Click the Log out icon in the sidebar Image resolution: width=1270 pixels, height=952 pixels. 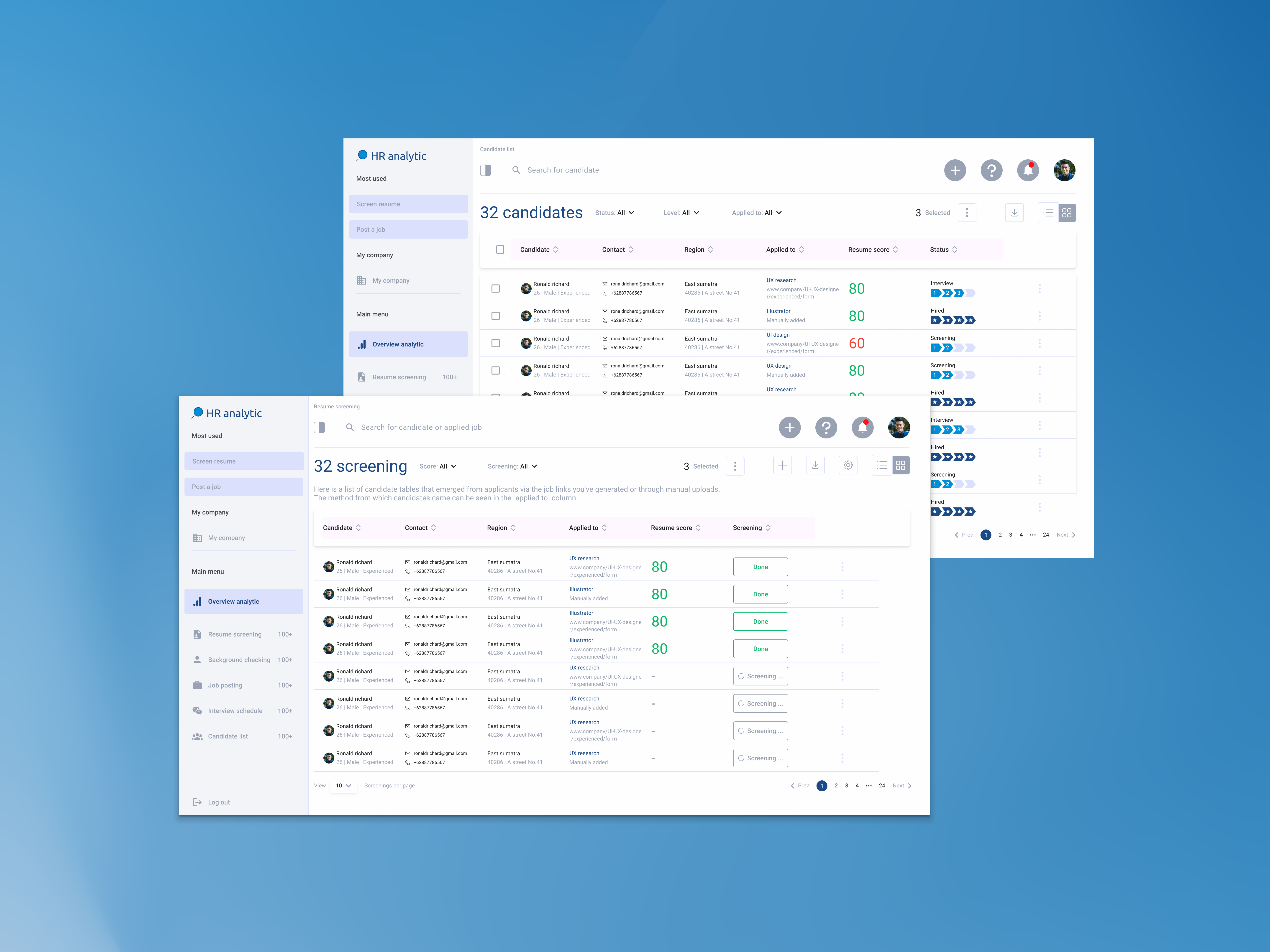tap(197, 802)
